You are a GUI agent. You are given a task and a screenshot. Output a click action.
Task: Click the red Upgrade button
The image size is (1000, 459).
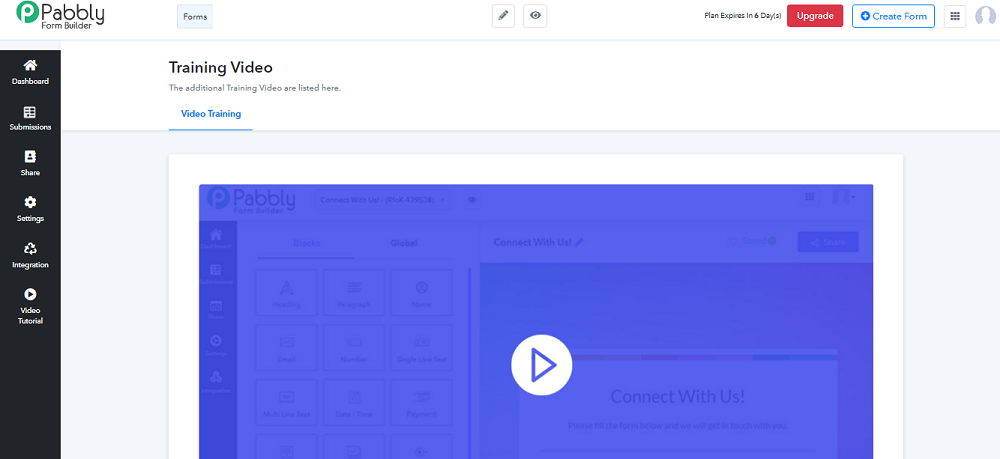[x=815, y=16]
